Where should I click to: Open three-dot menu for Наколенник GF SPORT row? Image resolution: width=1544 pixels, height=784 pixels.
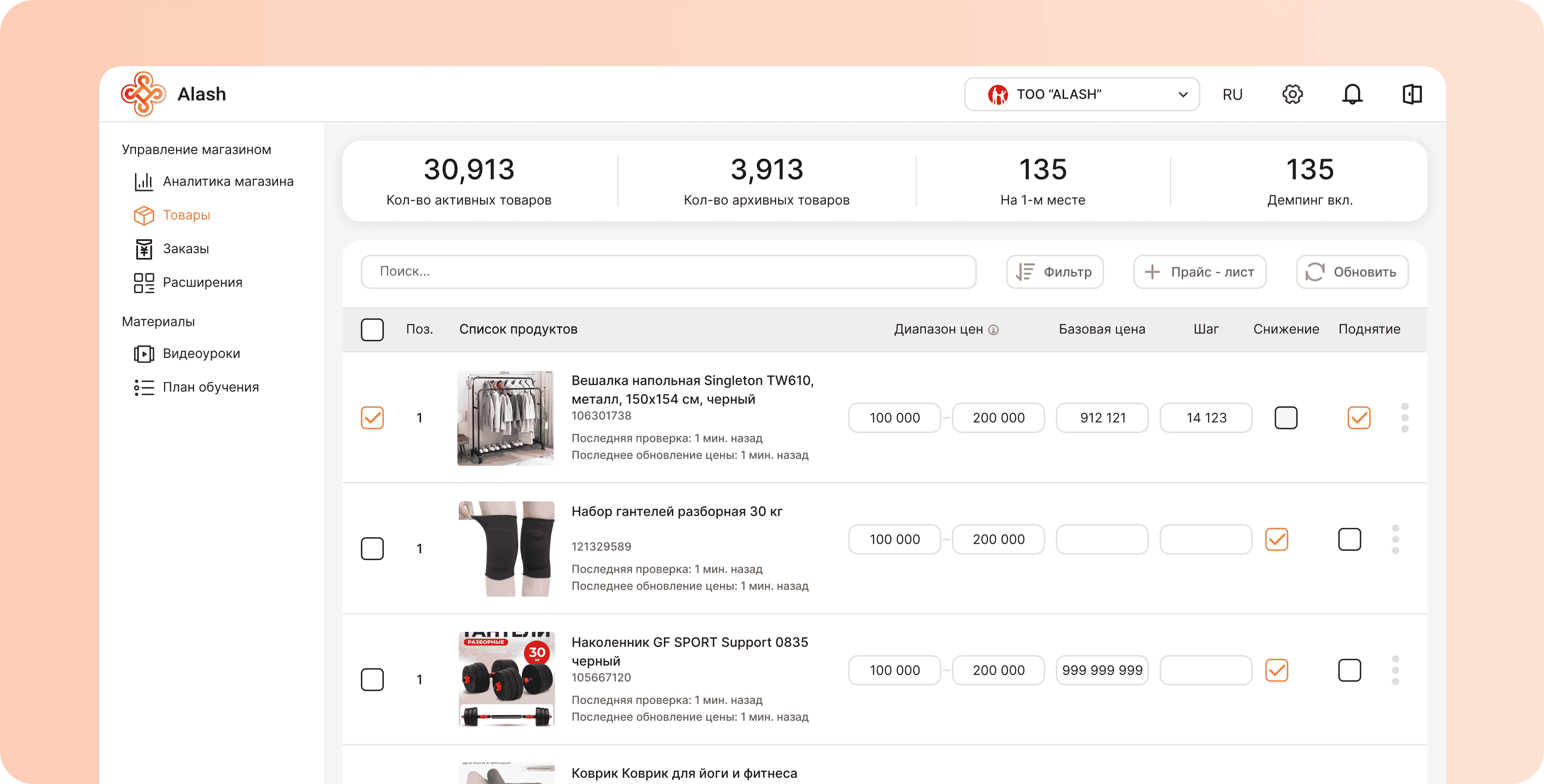click(x=1395, y=670)
